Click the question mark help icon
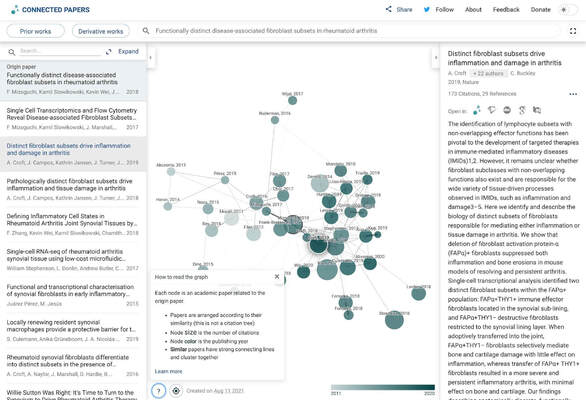Image resolution: width=586 pixels, height=400 pixels. point(158,391)
